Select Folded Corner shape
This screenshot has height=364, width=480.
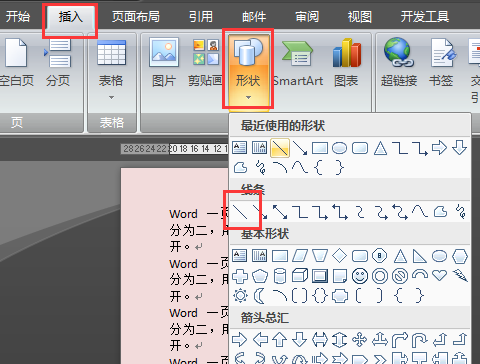[340, 276]
